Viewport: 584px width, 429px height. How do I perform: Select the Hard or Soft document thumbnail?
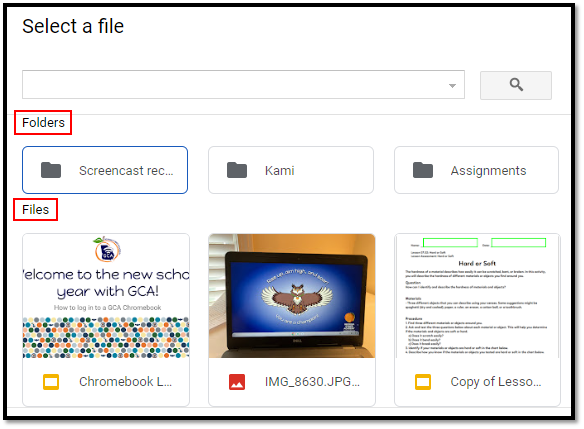click(477, 296)
